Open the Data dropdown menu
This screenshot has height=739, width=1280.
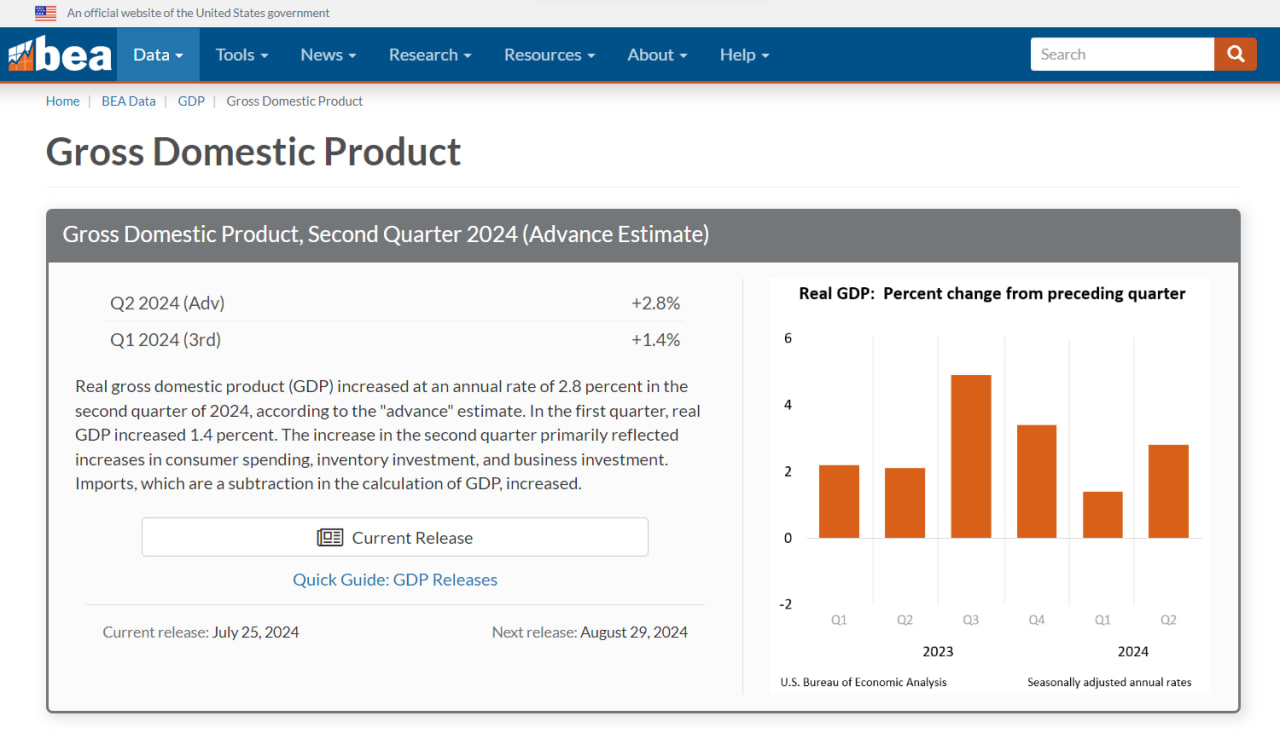(158, 55)
